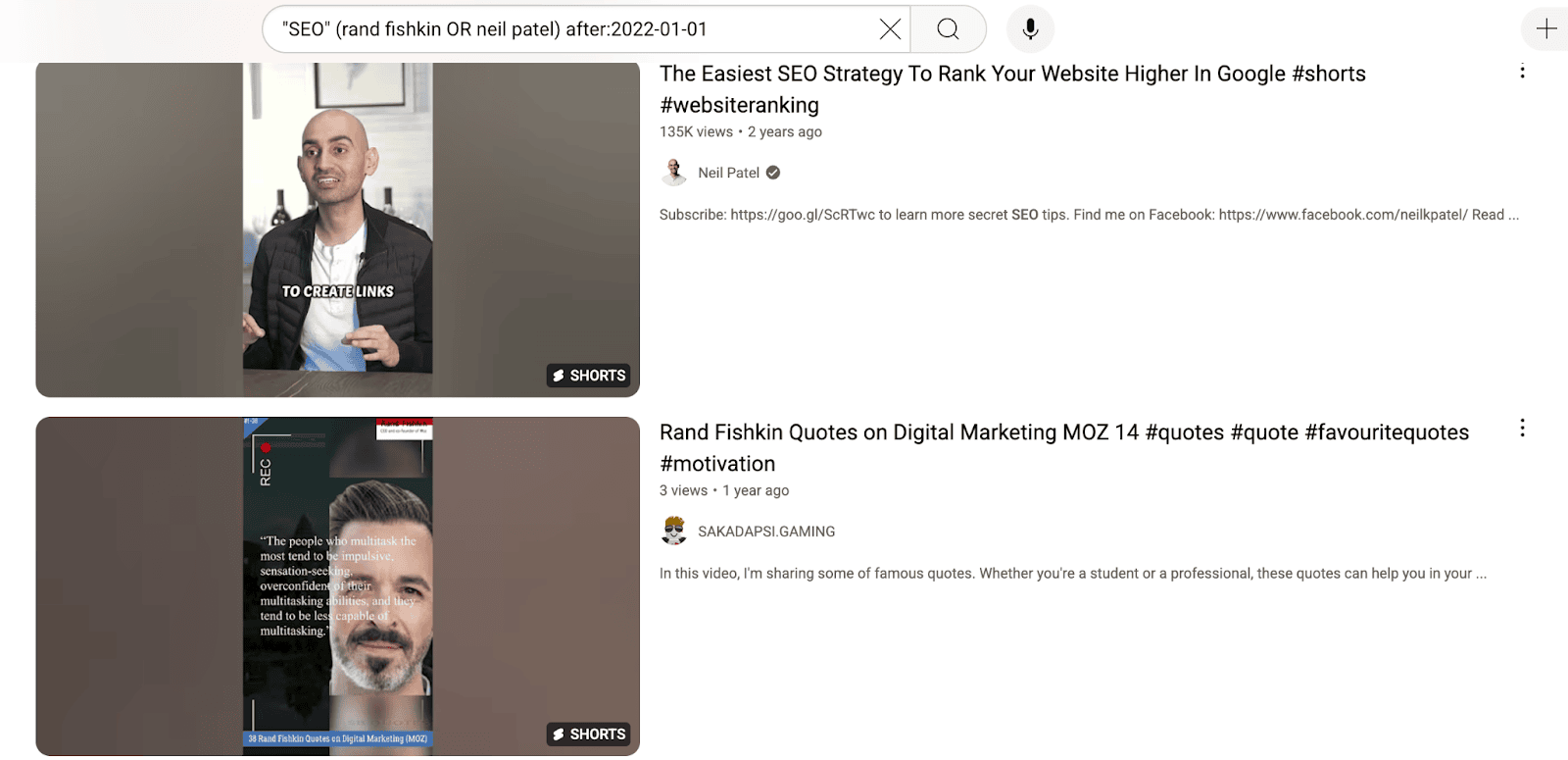
Task: Click inside the search box containing the "SEO" query
Action: [x=568, y=29]
